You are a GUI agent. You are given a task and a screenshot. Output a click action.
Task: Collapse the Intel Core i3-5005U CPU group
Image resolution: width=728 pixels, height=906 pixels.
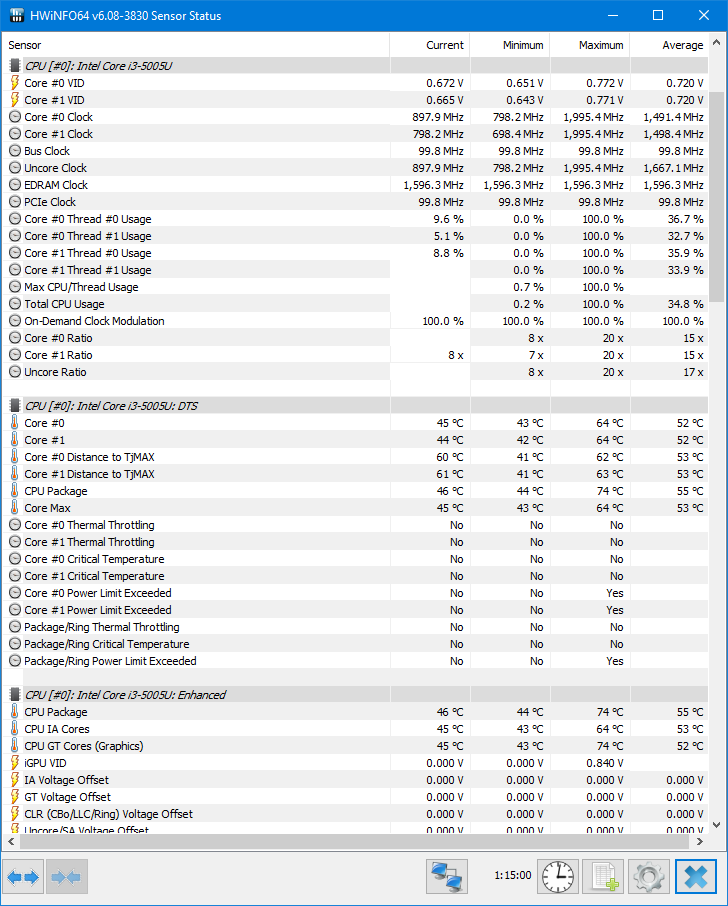click(x=98, y=66)
